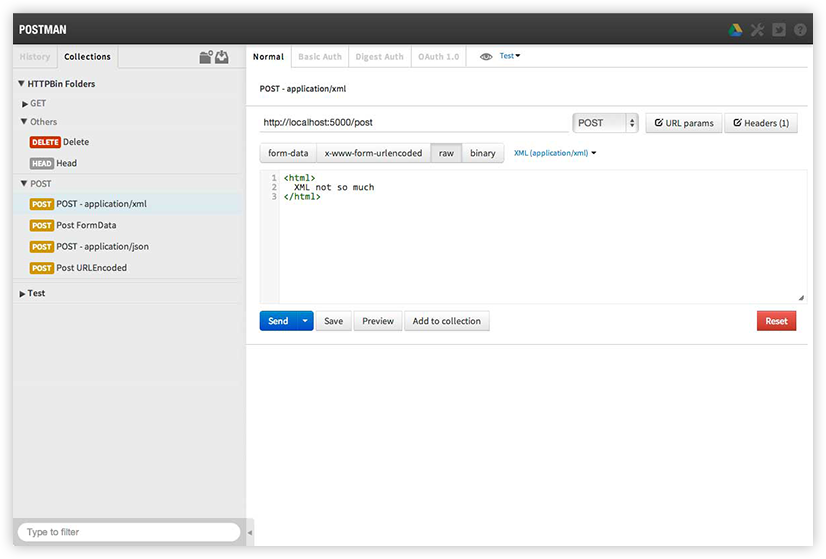Open the Google Drive sync icon
Screen dimensions: 826x559
pos(735,30)
